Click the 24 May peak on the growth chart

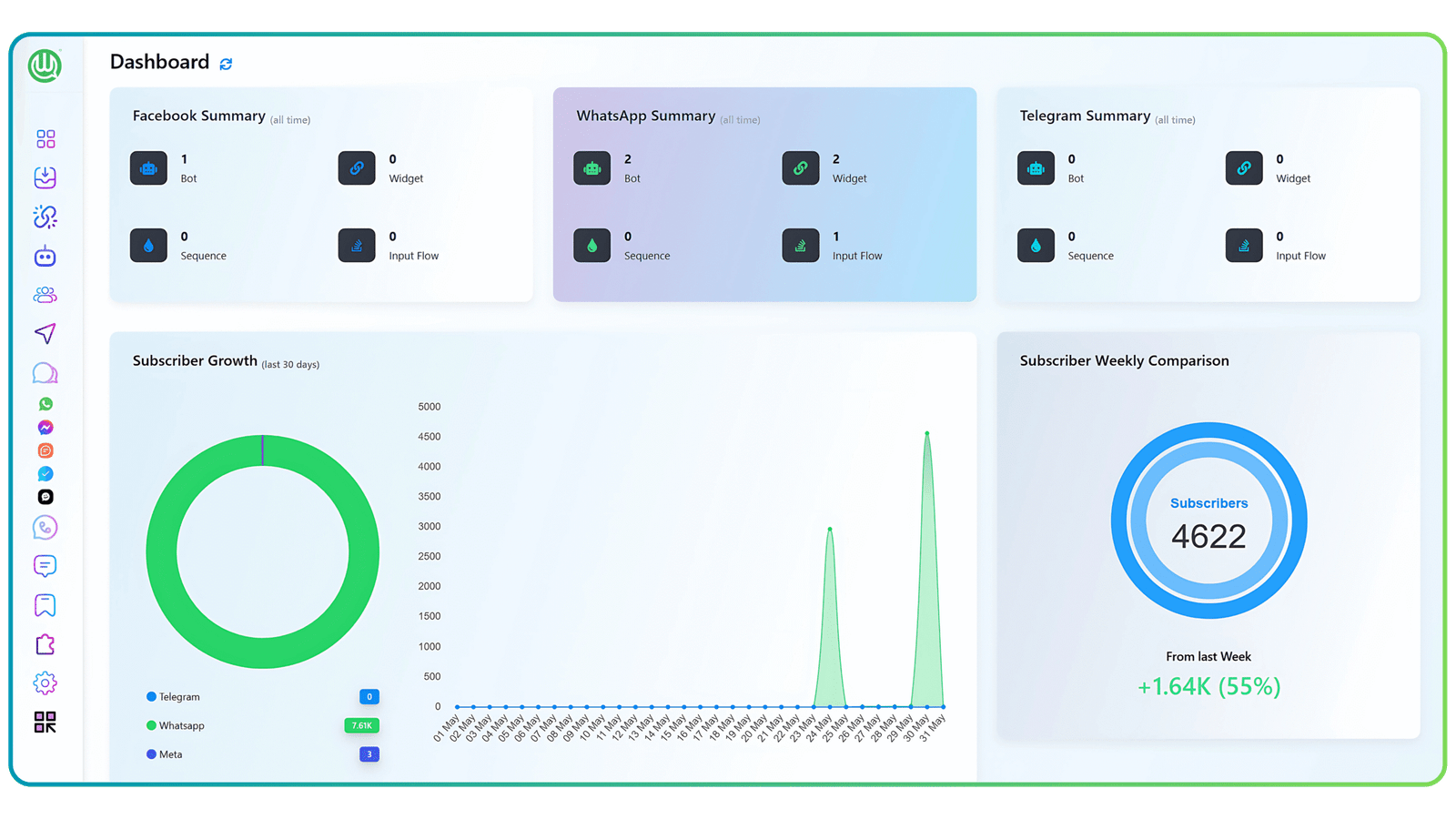830,529
